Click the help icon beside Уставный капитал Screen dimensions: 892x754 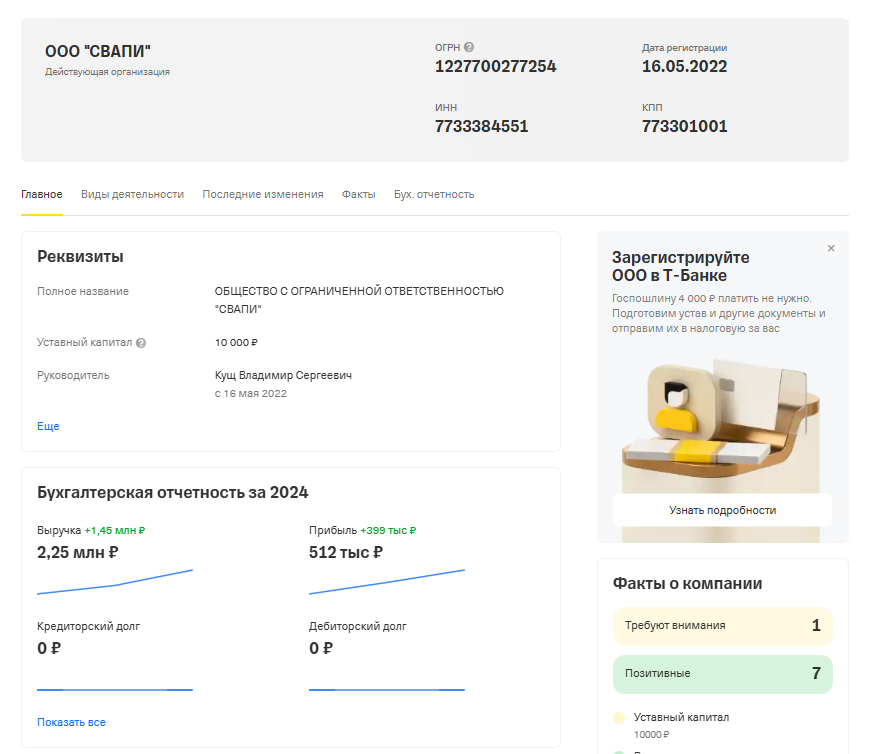[141, 343]
